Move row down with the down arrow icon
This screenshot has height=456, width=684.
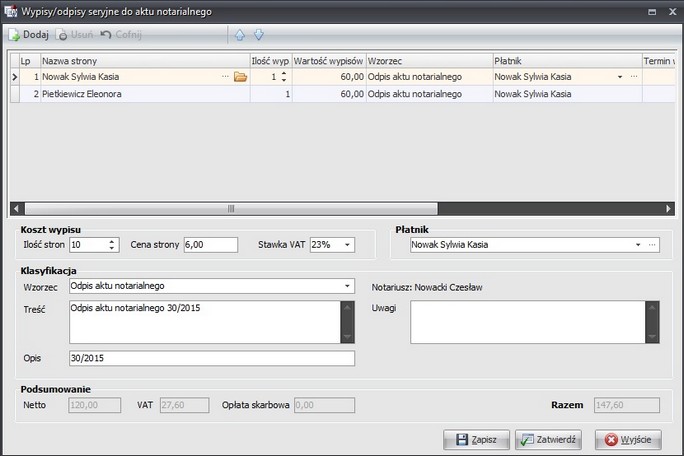[258, 35]
